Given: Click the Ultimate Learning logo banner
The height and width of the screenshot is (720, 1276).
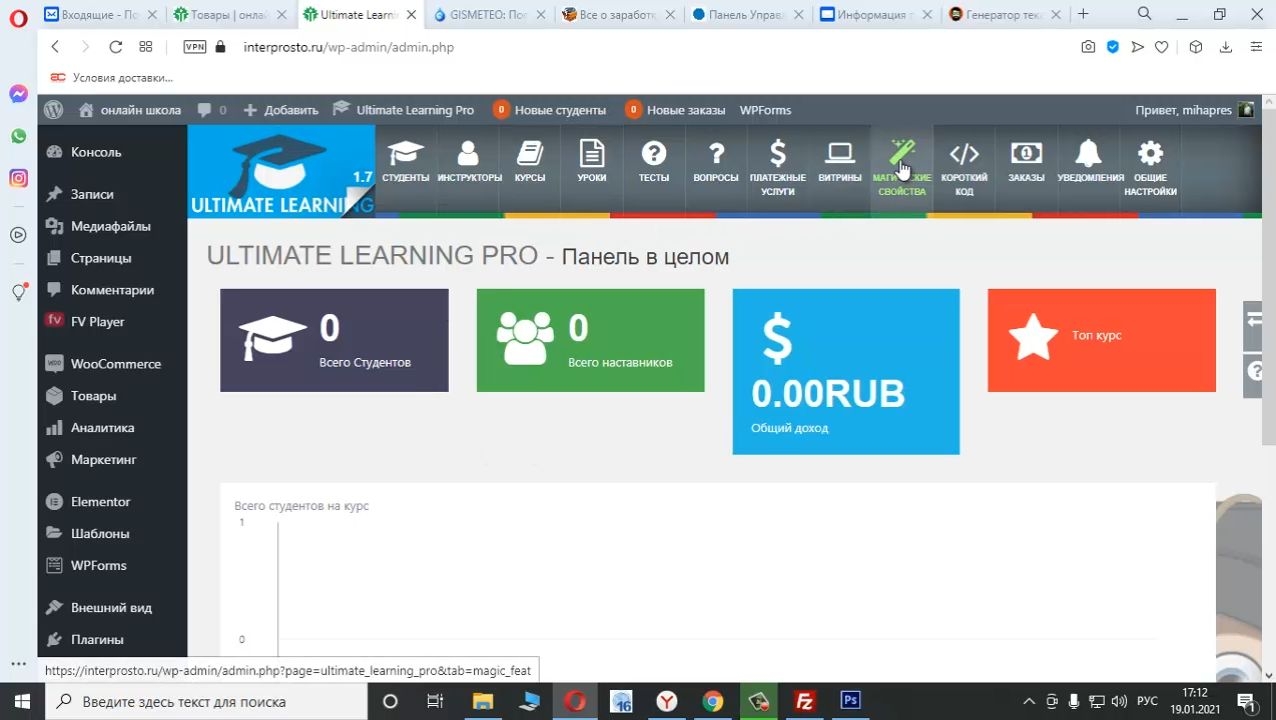Looking at the screenshot, I should pos(281,171).
